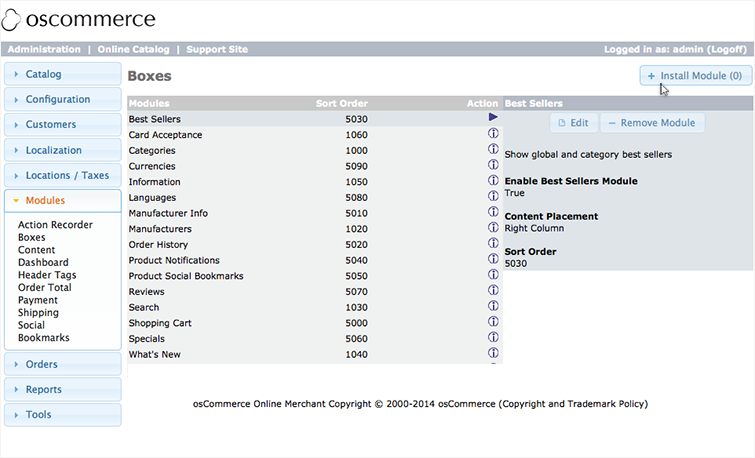Viewport: 755px width, 458px height.
Task: Expand the Localization menu section
Action: [63, 150]
